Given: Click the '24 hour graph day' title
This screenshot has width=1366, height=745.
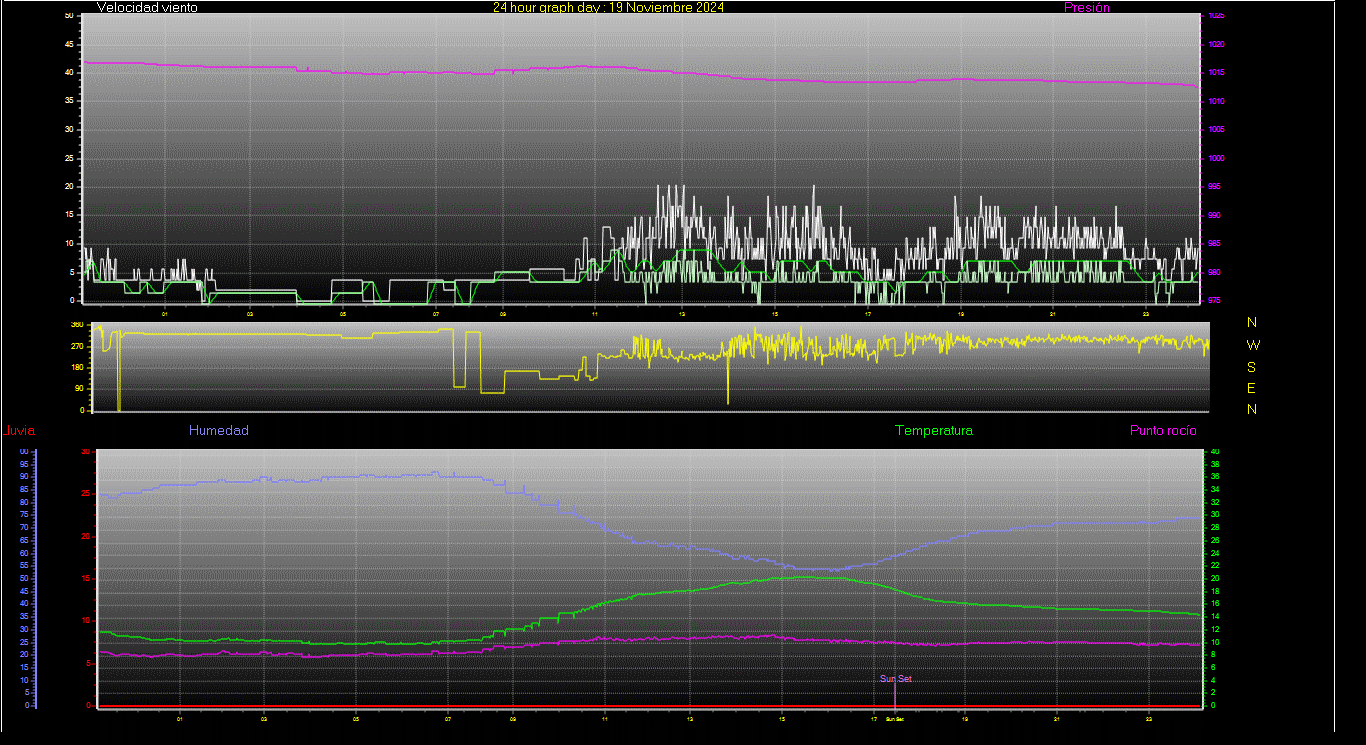Looking at the screenshot, I should (608, 7).
